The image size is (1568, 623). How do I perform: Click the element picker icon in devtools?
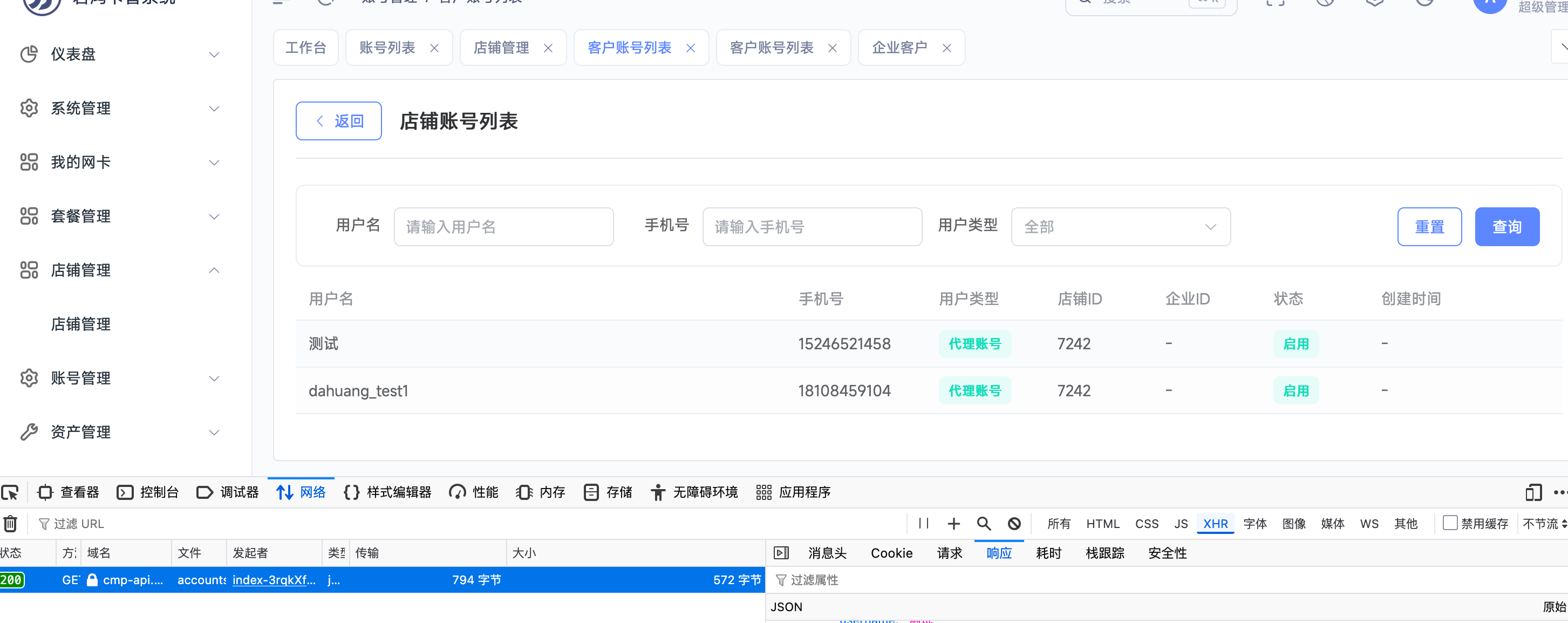point(10,492)
